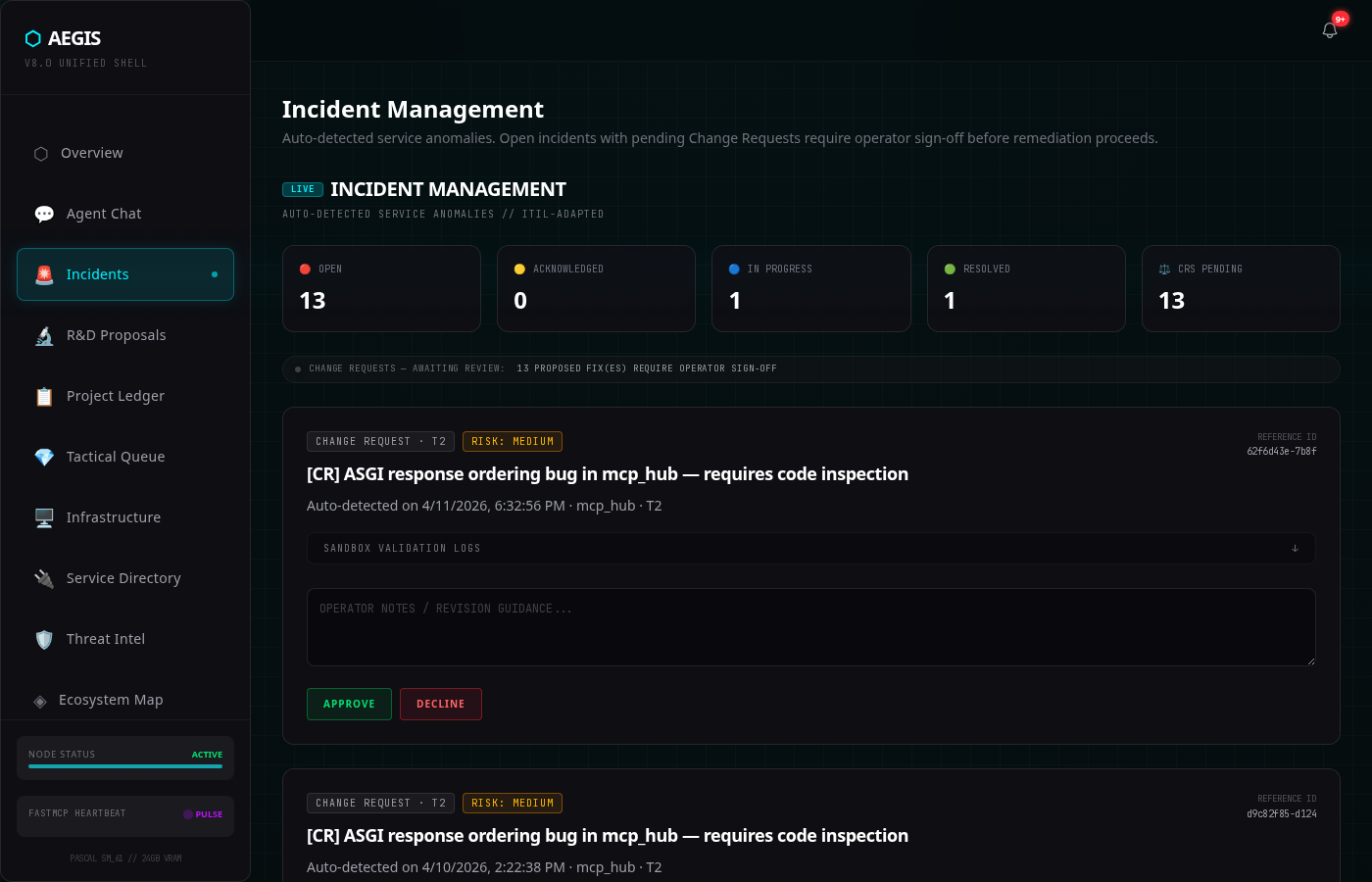Viewport: 1372px width, 882px height.
Task: Approve the 62f6d43e-7b8f change request
Action: [349, 704]
